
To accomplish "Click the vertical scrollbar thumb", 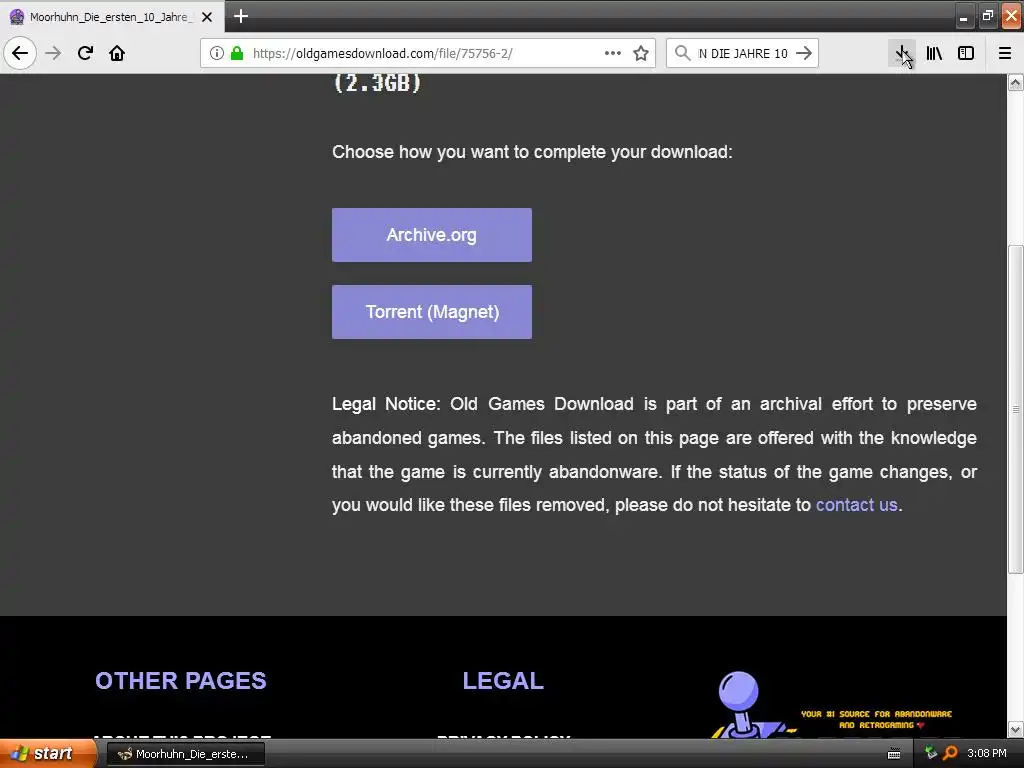I will pyautogui.click(x=1016, y=409).
